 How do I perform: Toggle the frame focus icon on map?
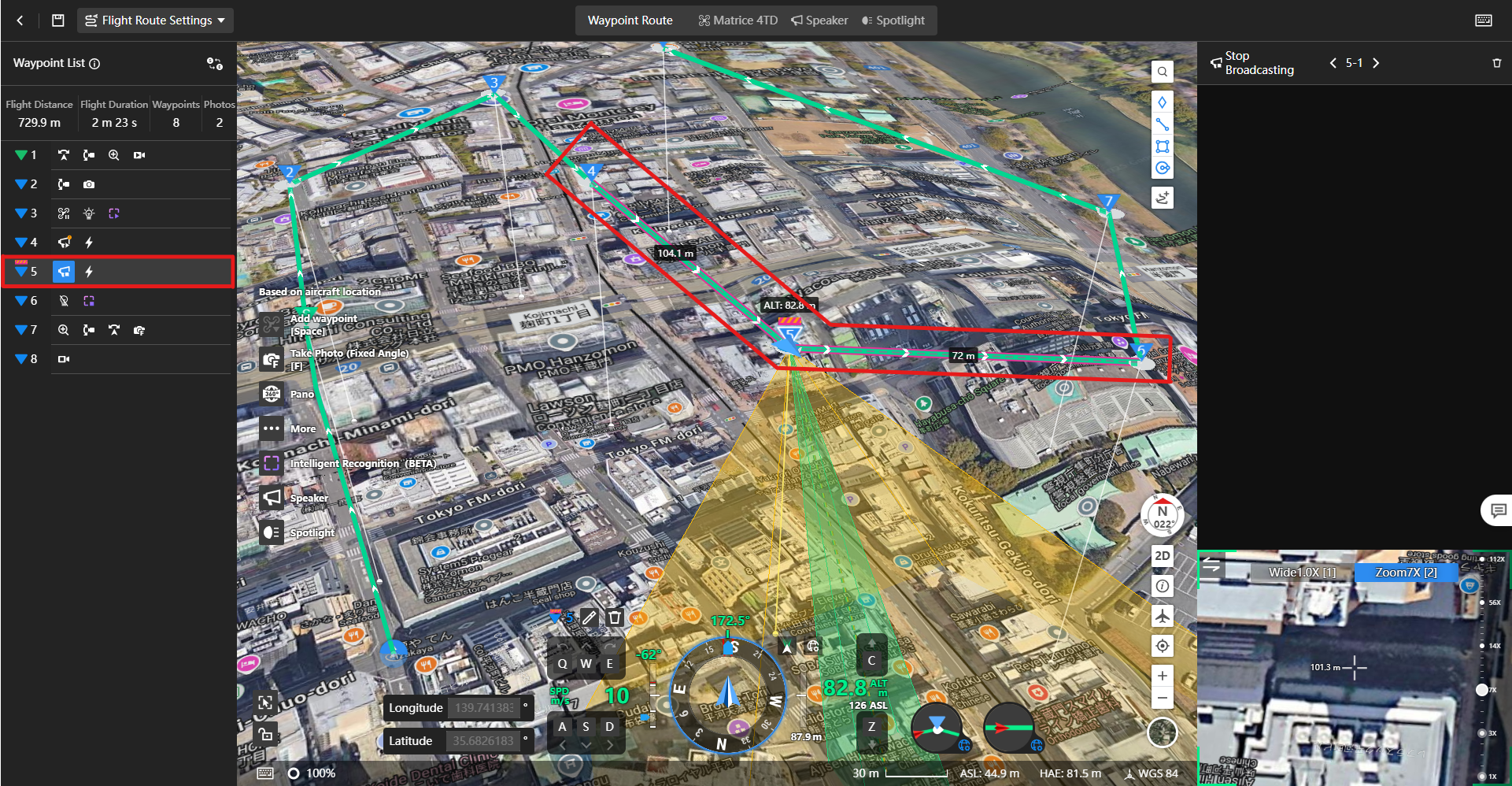[266, 703]
